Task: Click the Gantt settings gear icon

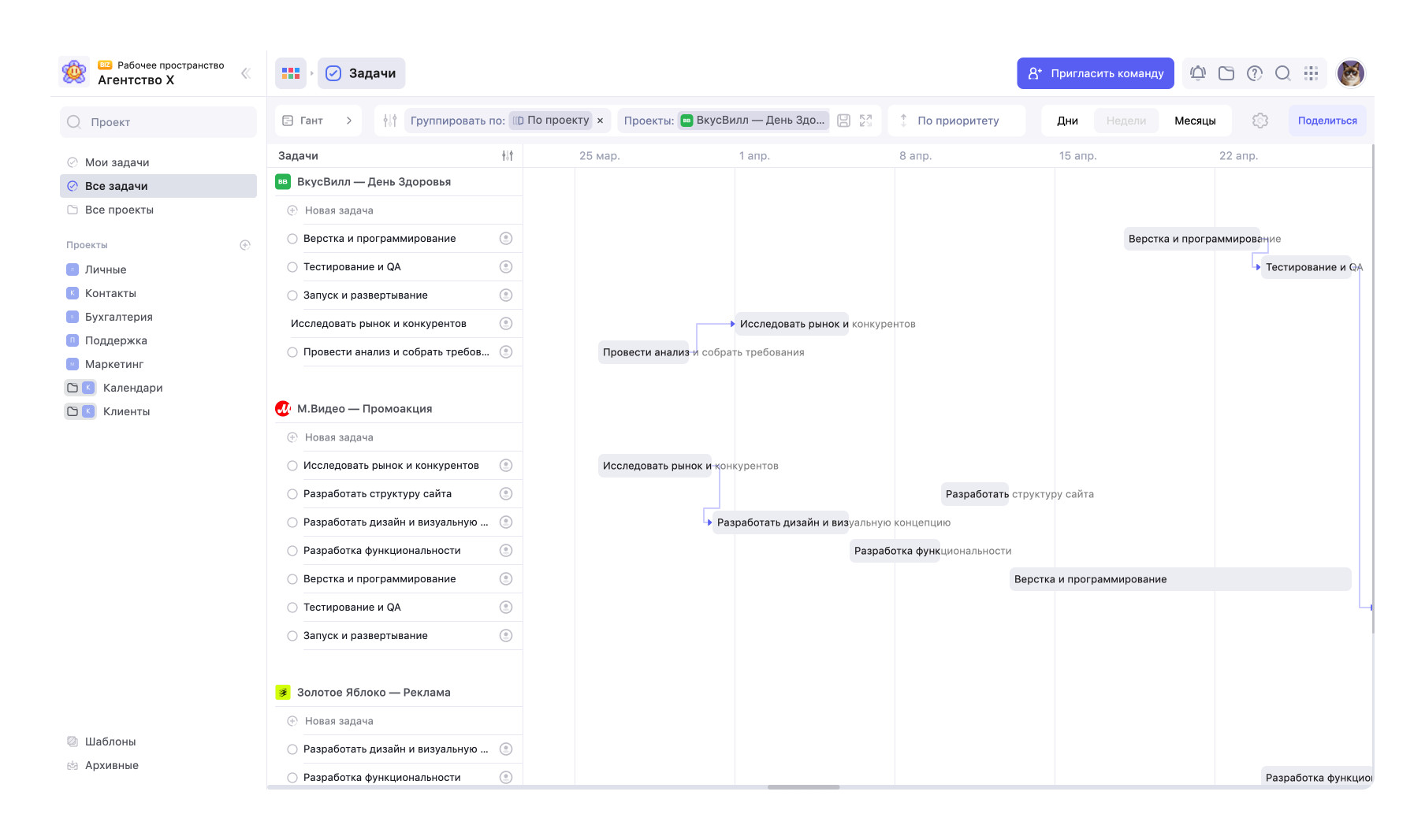Action: point(1259,121)
